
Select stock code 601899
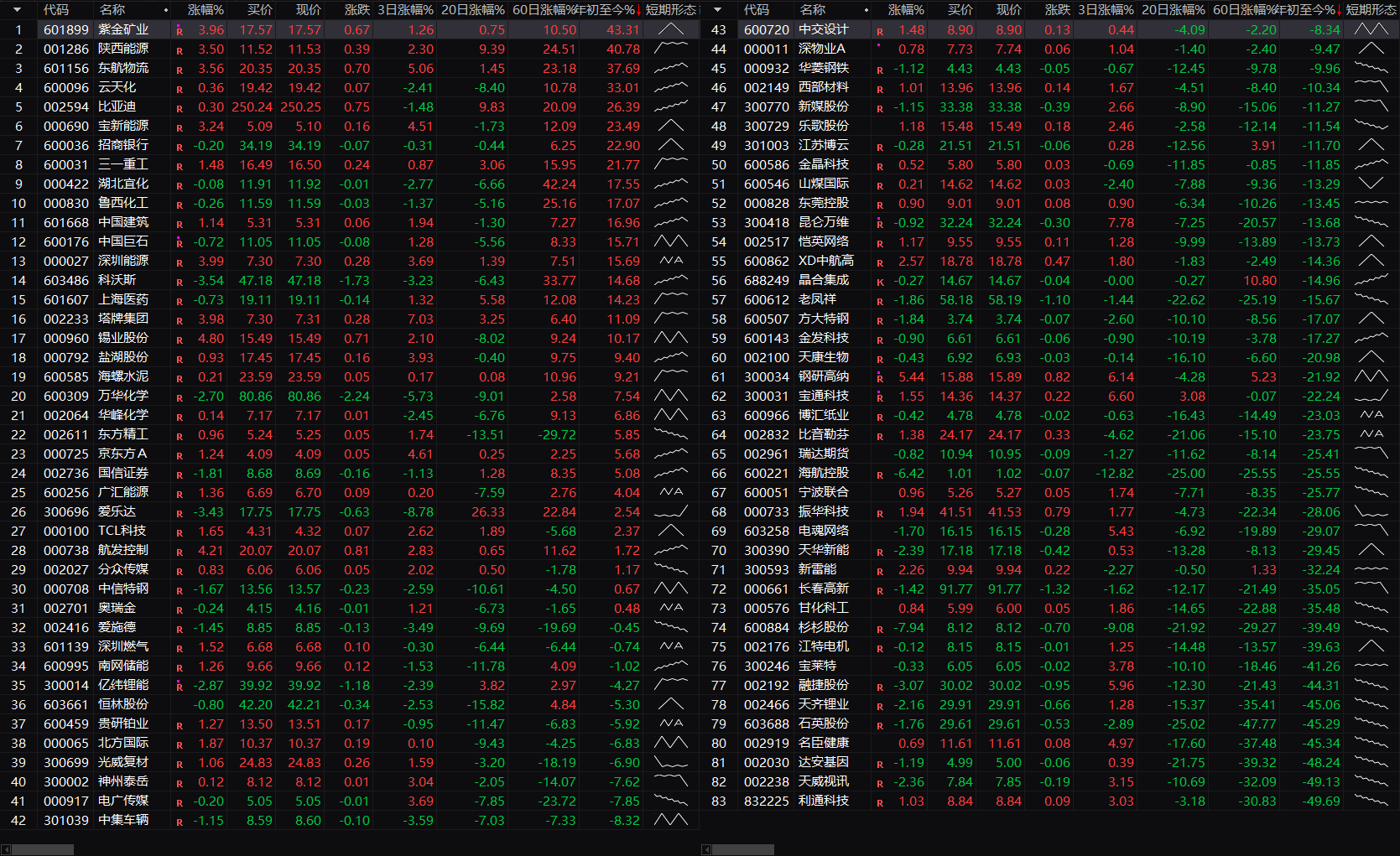66,29
